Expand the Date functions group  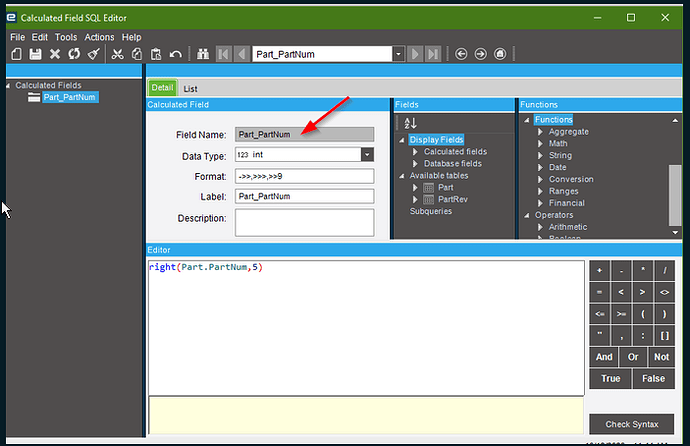540,167
